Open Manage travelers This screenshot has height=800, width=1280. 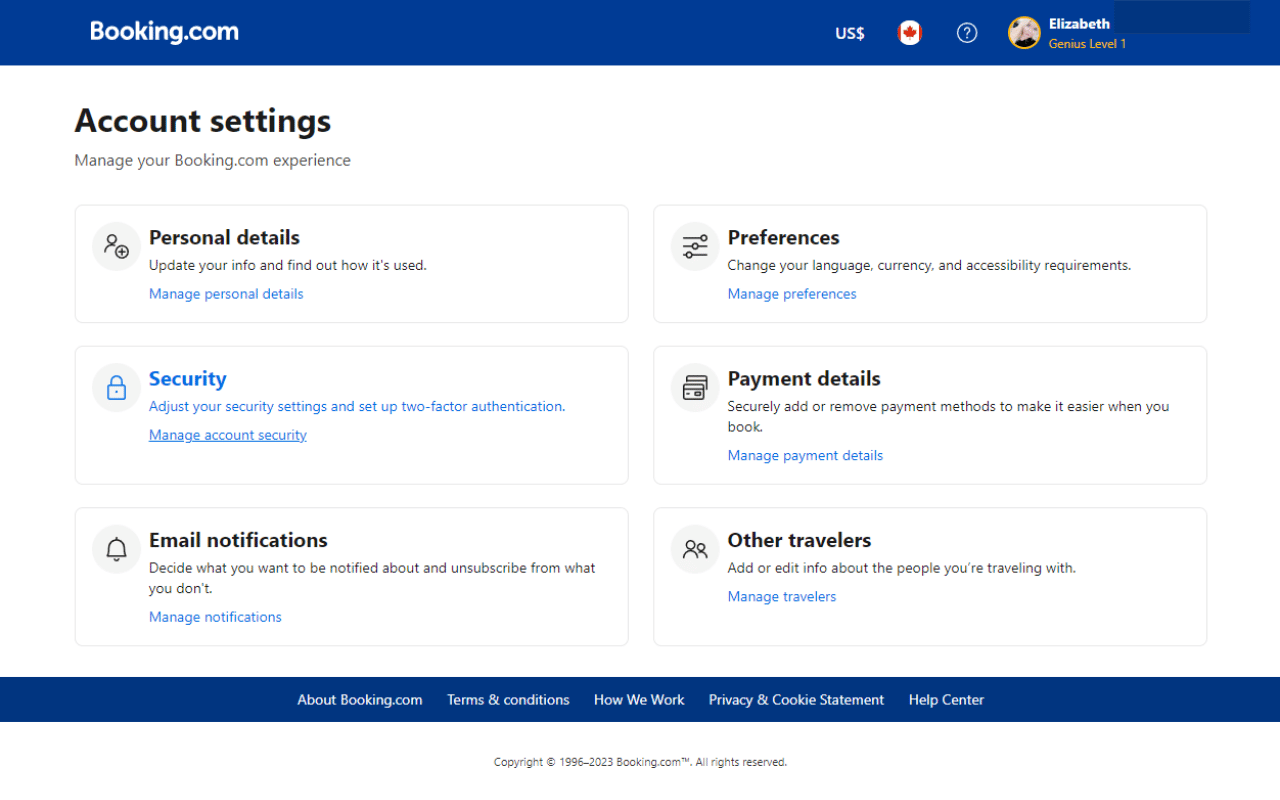pyautogui.click(x=781, y=596)
